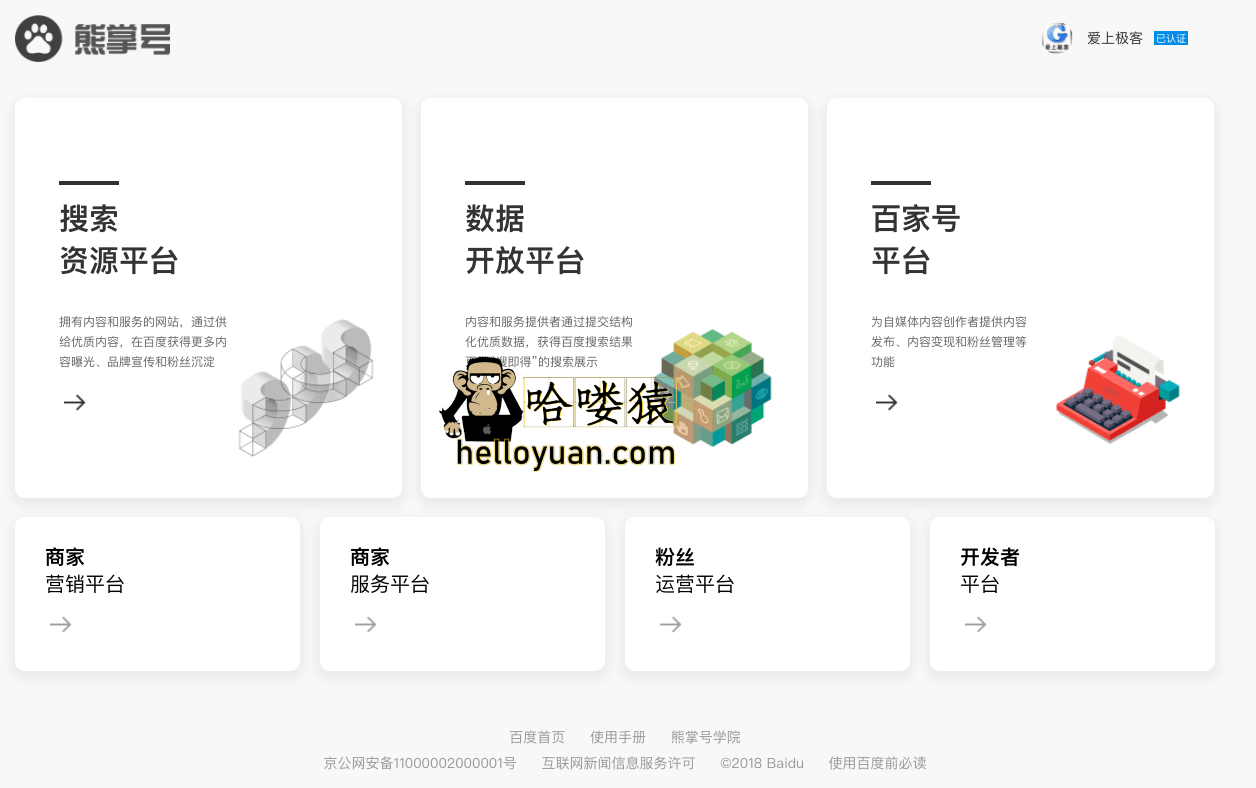1256x788 pixels.
Task: Click the 开发者平台 card title
Action: 990,571
